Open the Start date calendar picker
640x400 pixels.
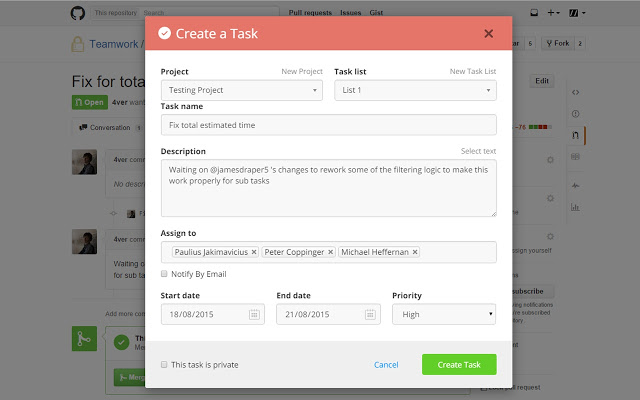(x=254, y=314)
